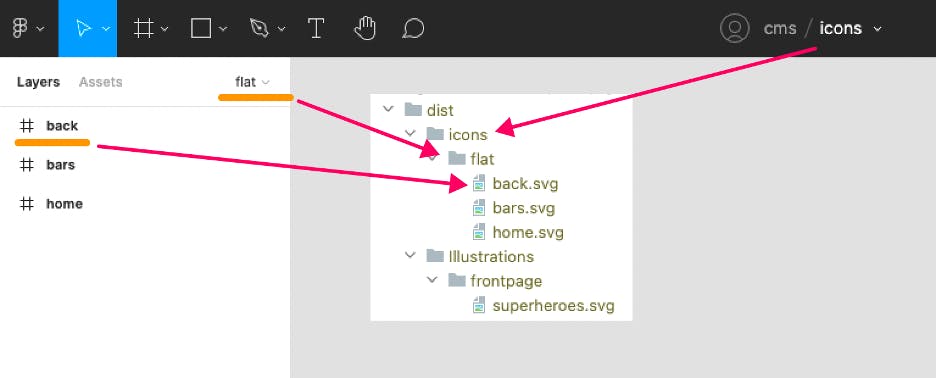Select the bars frame layer
This screenshot has width=936, height=378.
click(x=60, y=165)
